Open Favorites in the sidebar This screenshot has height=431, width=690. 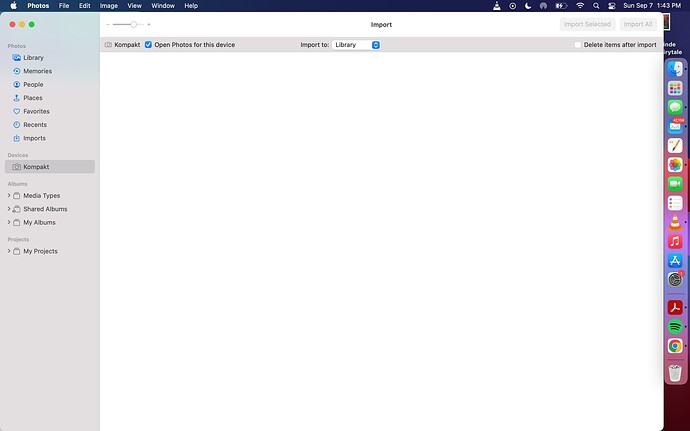[x=50, y=111]
